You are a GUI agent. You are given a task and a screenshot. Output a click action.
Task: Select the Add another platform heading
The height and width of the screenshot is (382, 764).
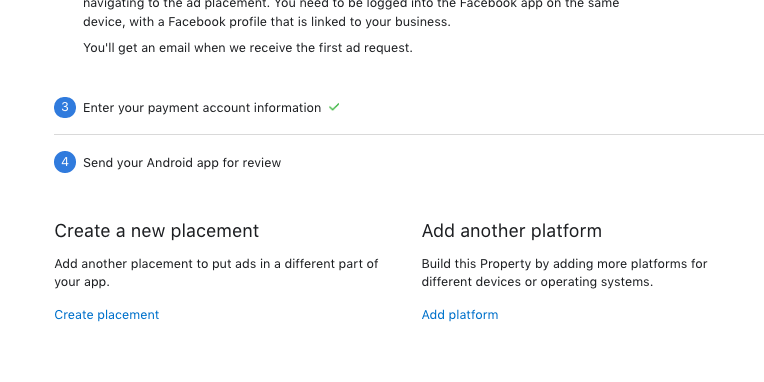[512, 231]
